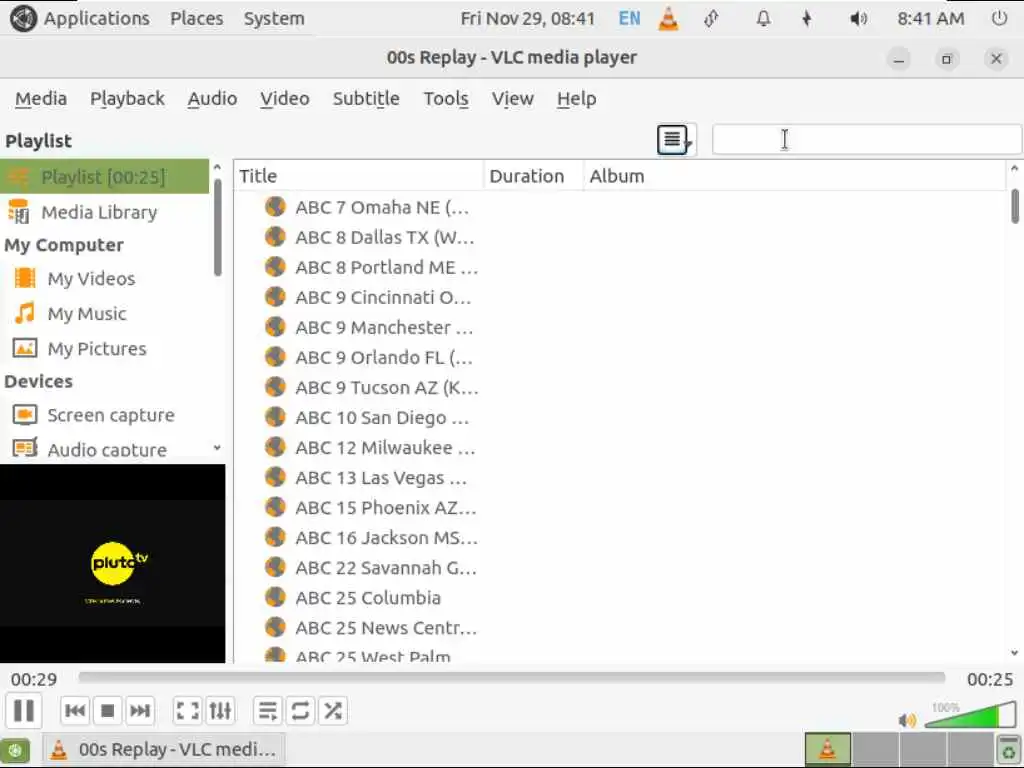Open the View menu
This screenshot has height=768, width=1024.
[x=513, y=99]
